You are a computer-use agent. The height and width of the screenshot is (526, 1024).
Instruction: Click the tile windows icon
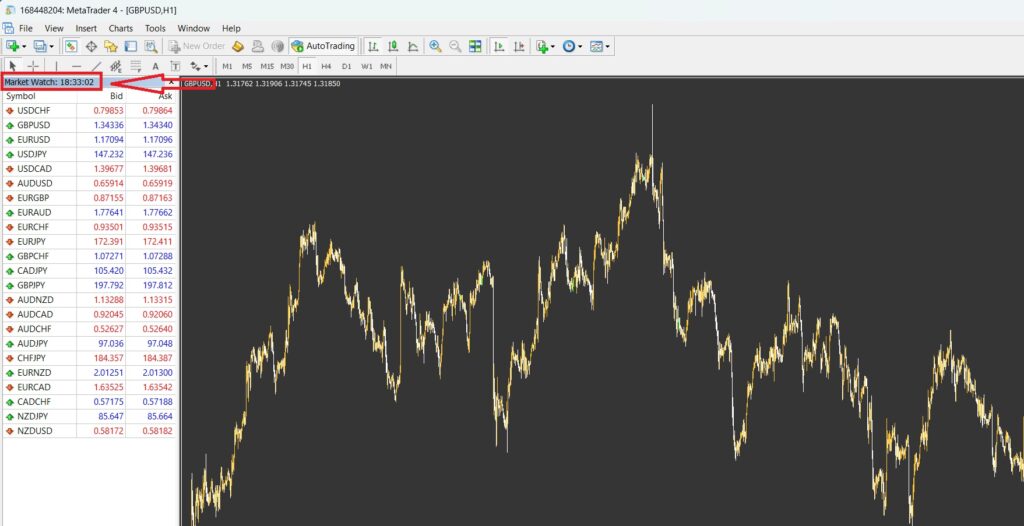tap(475, 46)
